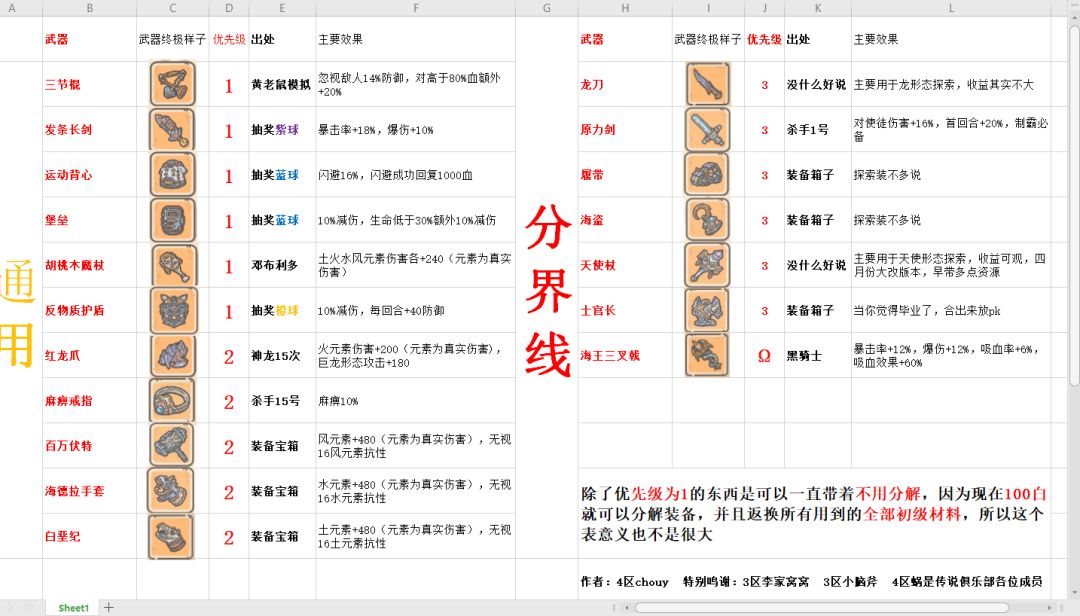The height and width of the screenshot is (616, 1080).
Task: Select the 原力剑 sword icon
Action: click(x=707, y=130)
